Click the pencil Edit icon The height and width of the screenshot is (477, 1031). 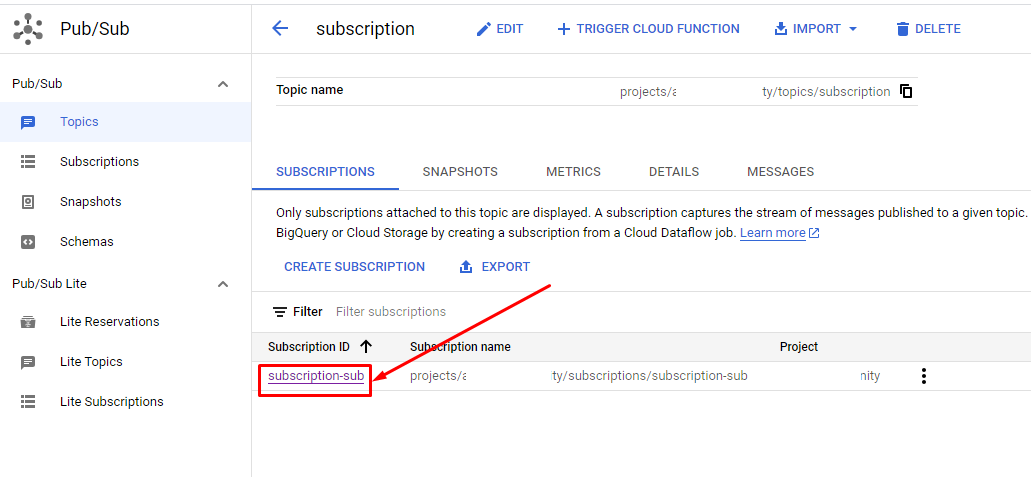[484, 29]
